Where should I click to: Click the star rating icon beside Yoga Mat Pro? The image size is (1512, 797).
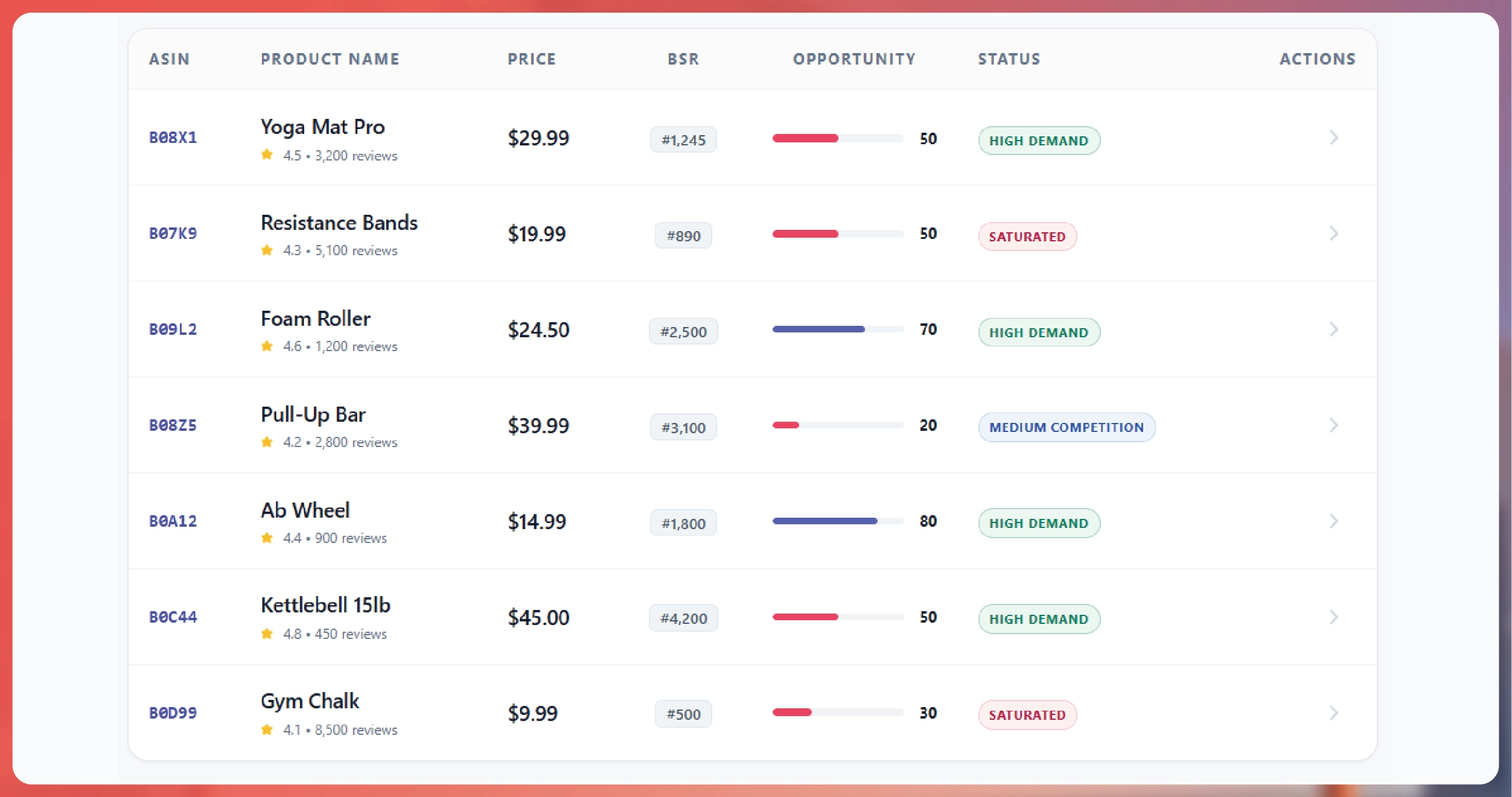click(x=267, y=155)
